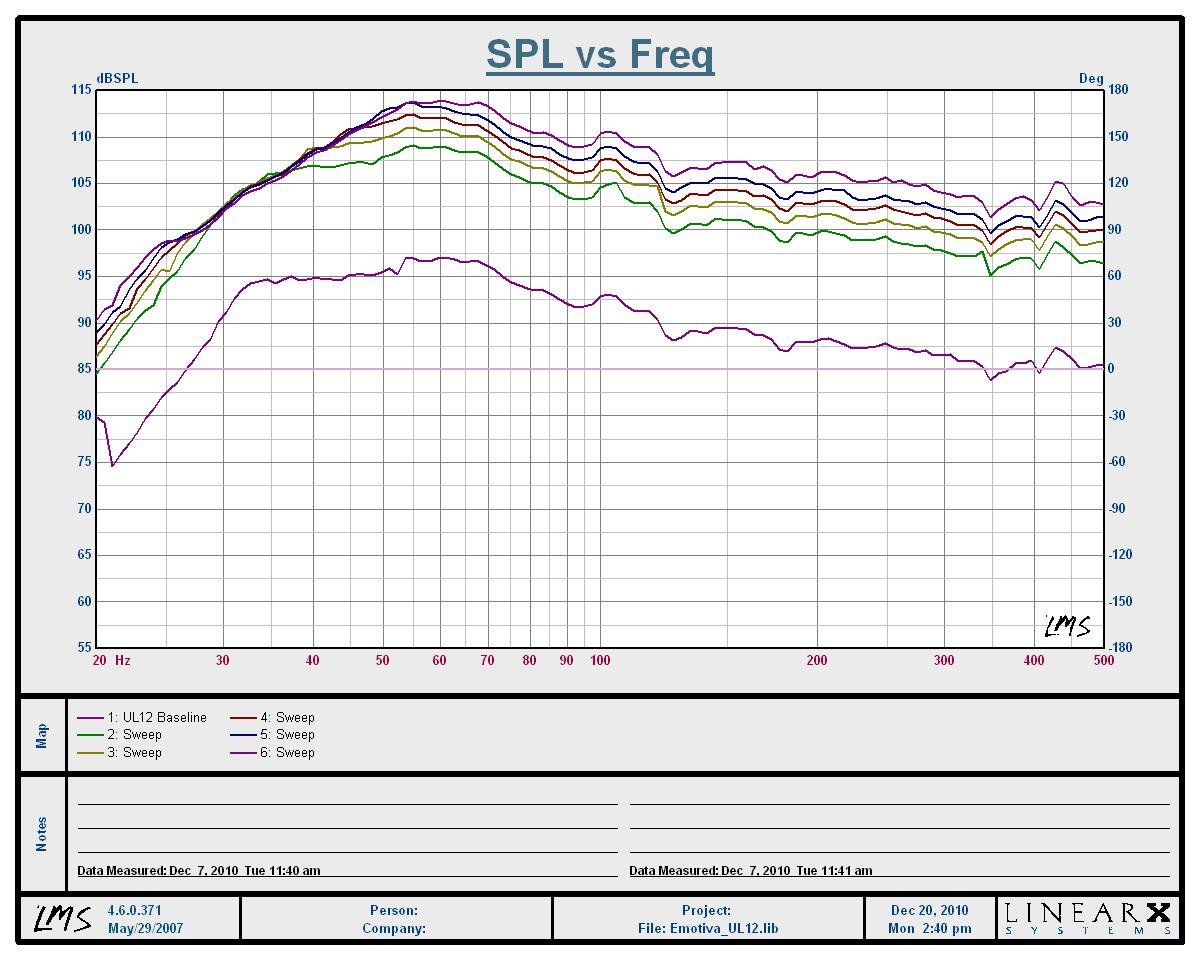Click the 'Person:' field in the footer
The height and width of the screenshot is (960, 1200).
tap(395, 911)
